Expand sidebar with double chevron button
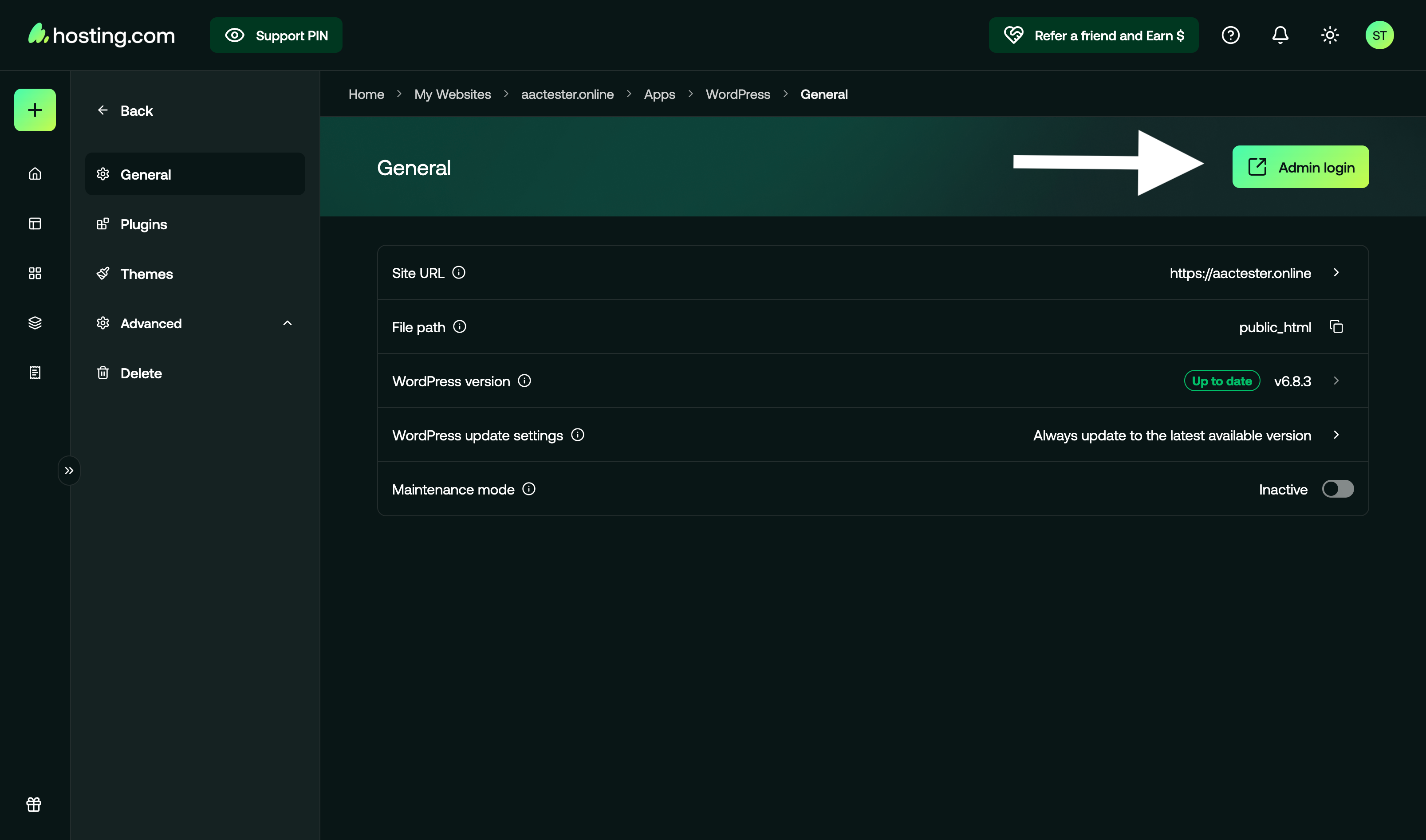1426x840 pixels. click(x=69, y=471)
